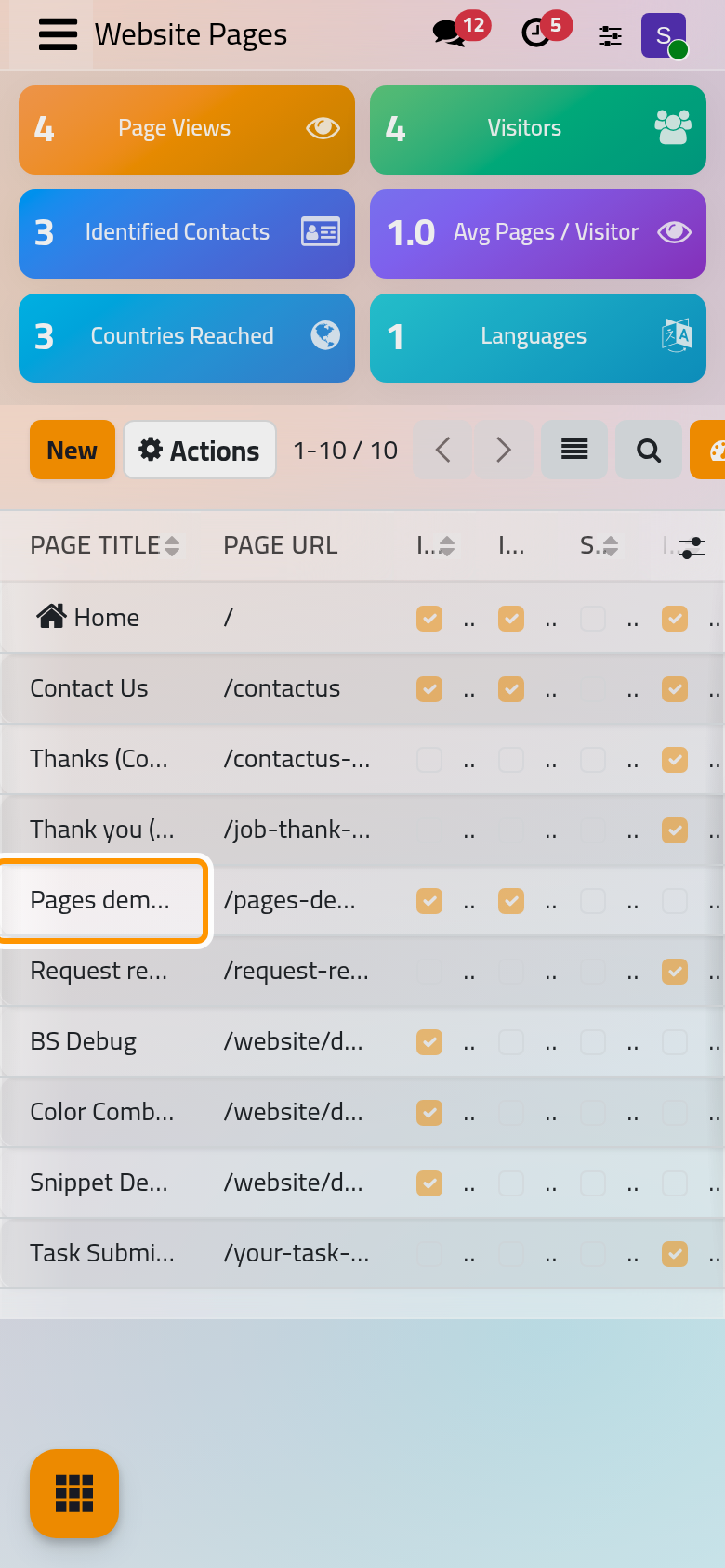The height and width of the screenshot is (1568, 725).
Task: Click the eye icon on Page Views card
Action: coord(323,128)
